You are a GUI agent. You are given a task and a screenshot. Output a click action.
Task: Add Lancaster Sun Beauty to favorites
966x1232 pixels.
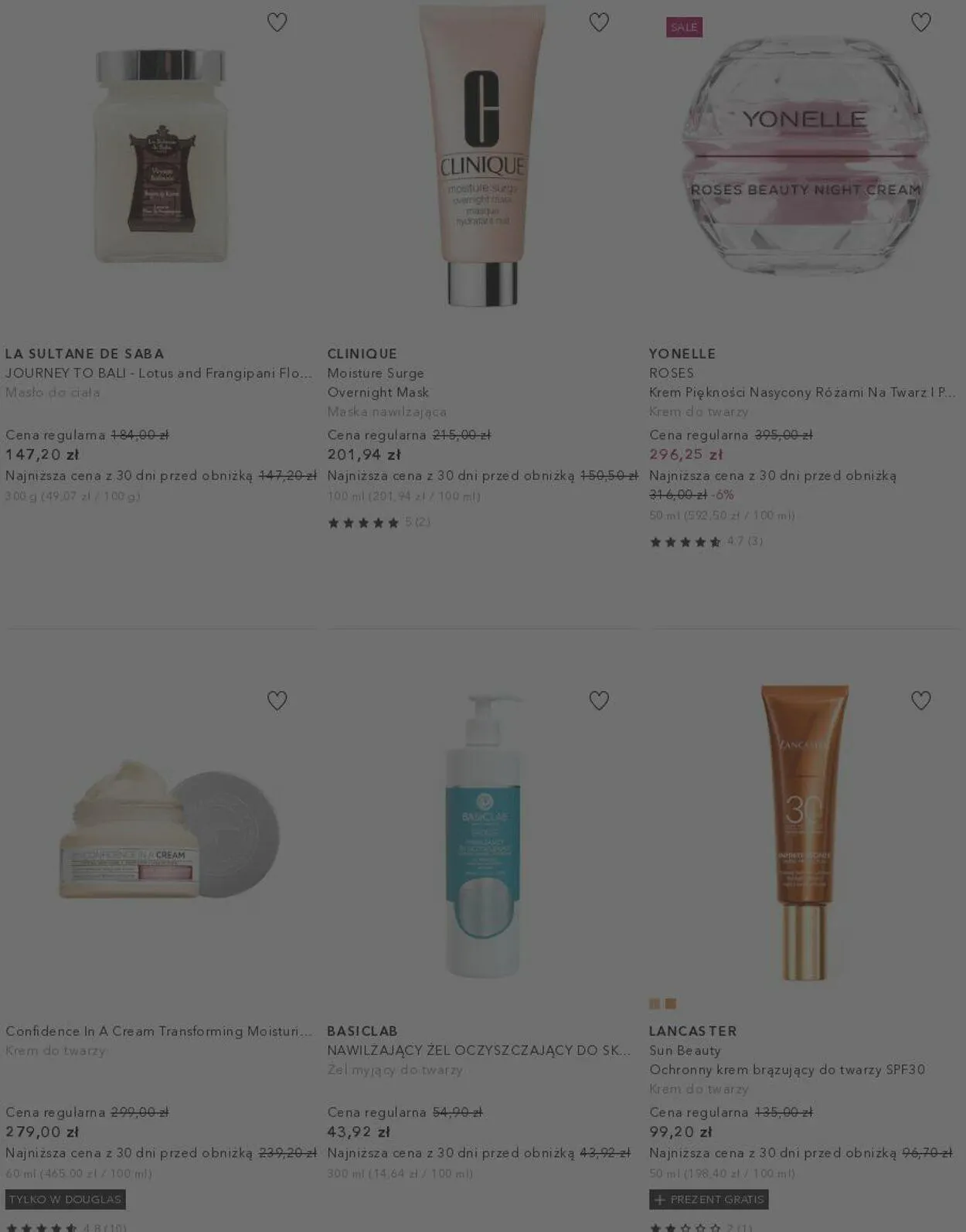click(920, 700)
